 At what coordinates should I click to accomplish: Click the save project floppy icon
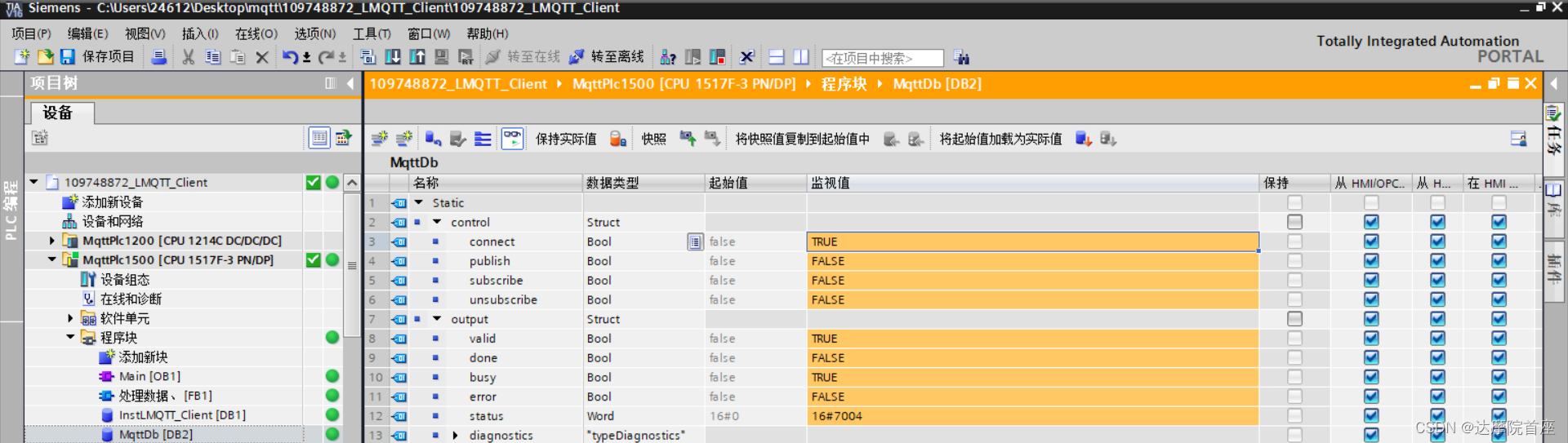tap(68, 57)
